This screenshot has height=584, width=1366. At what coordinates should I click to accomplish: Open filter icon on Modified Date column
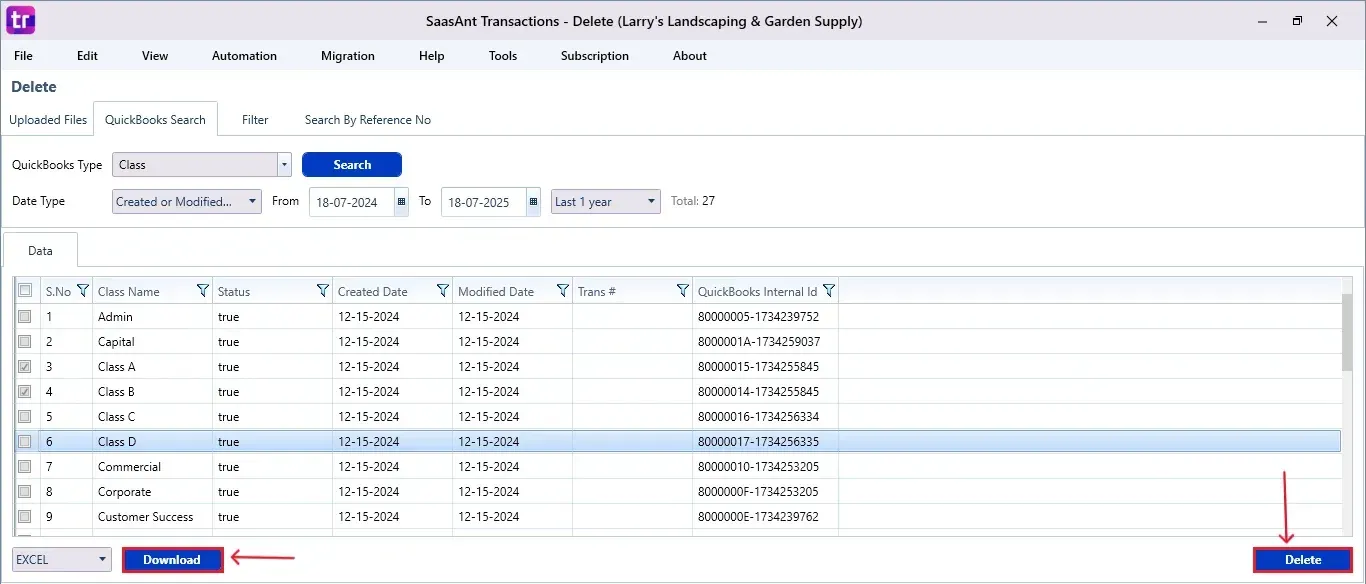coord(563,291)
